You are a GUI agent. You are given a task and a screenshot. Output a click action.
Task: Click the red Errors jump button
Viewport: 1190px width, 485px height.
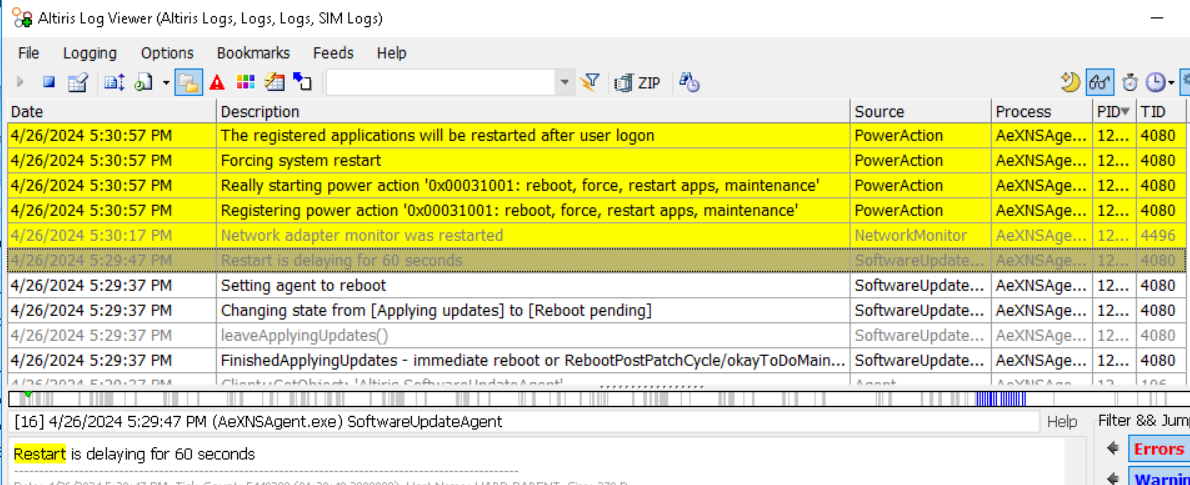pyautogui.click(x=1159, y=449)
